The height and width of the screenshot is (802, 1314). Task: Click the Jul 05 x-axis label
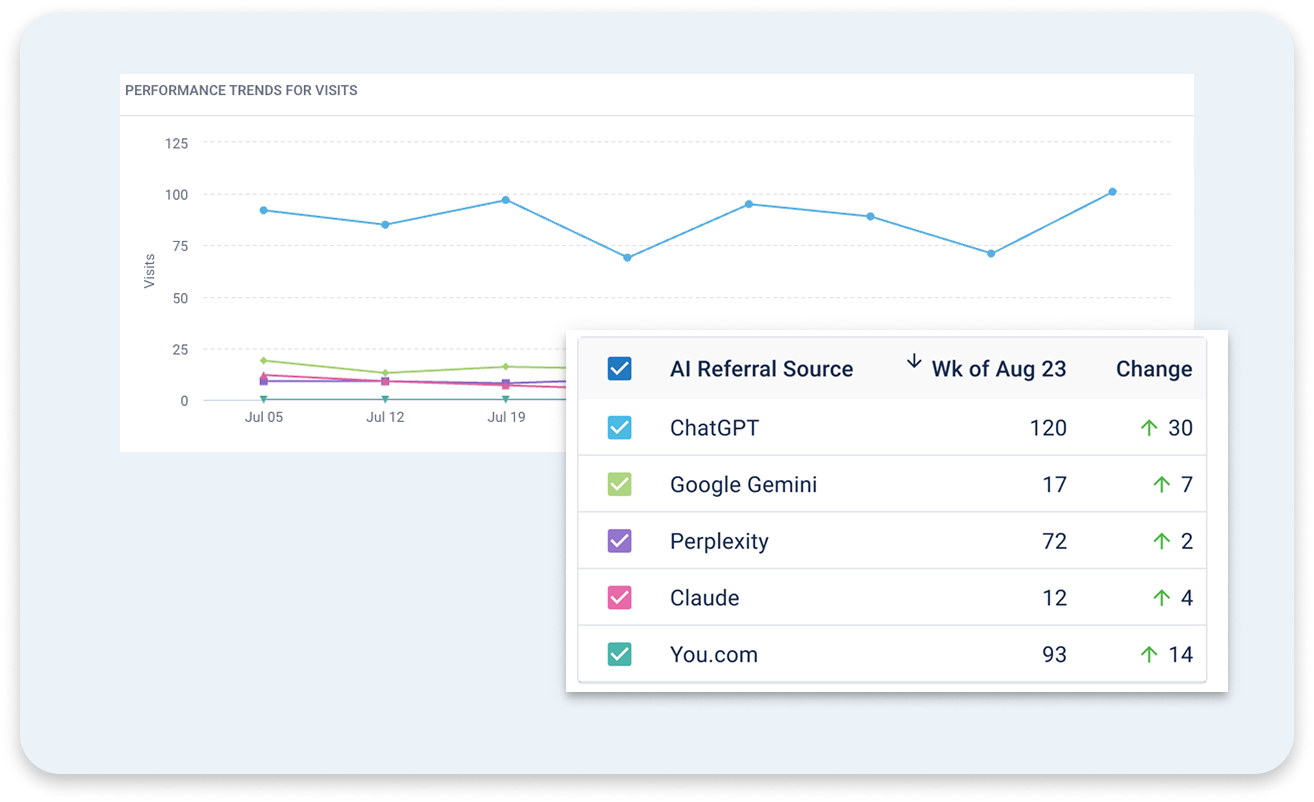point(264,417)
